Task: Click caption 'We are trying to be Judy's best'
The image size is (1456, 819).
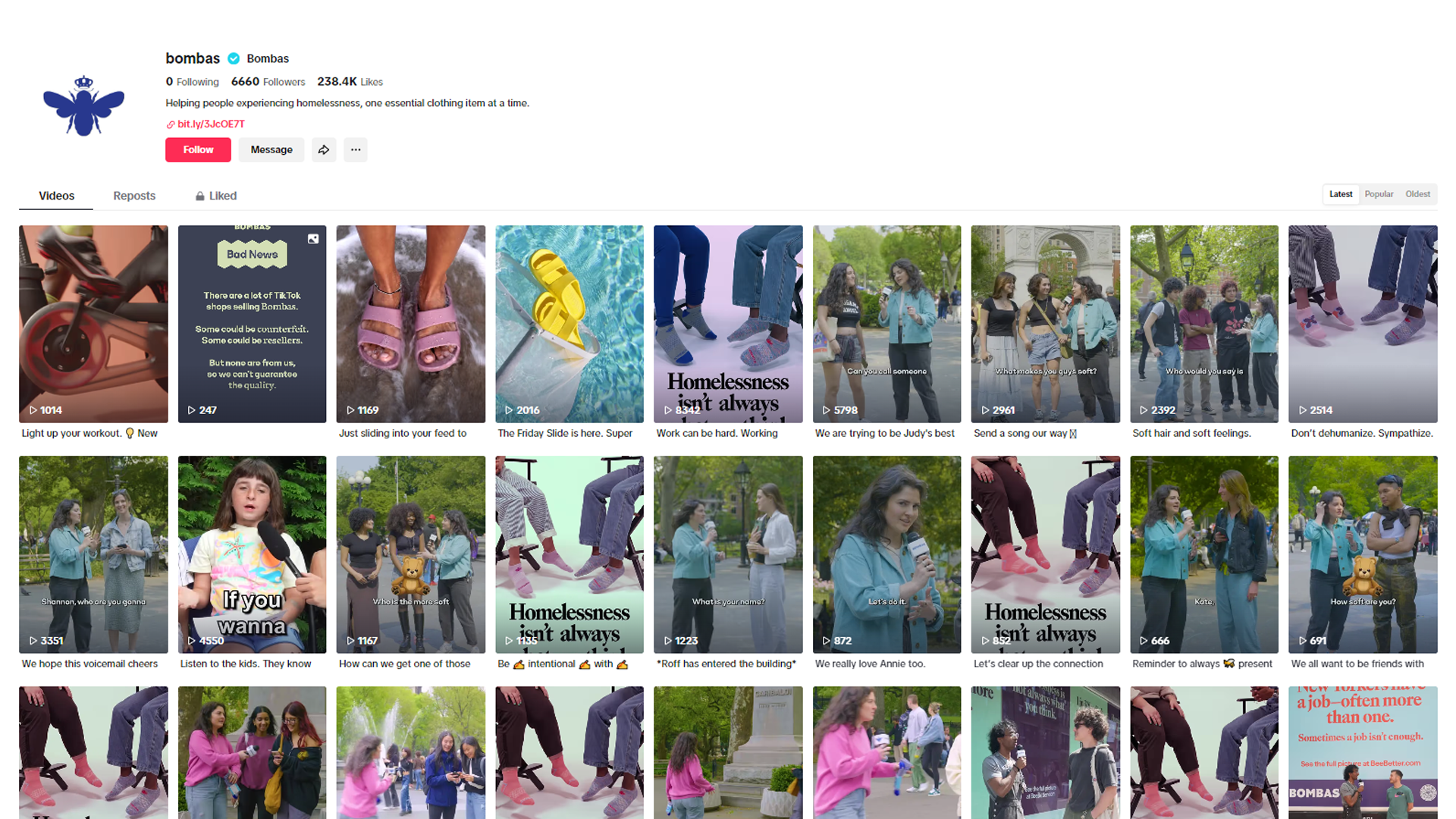Action: click(x=885, y=434)
